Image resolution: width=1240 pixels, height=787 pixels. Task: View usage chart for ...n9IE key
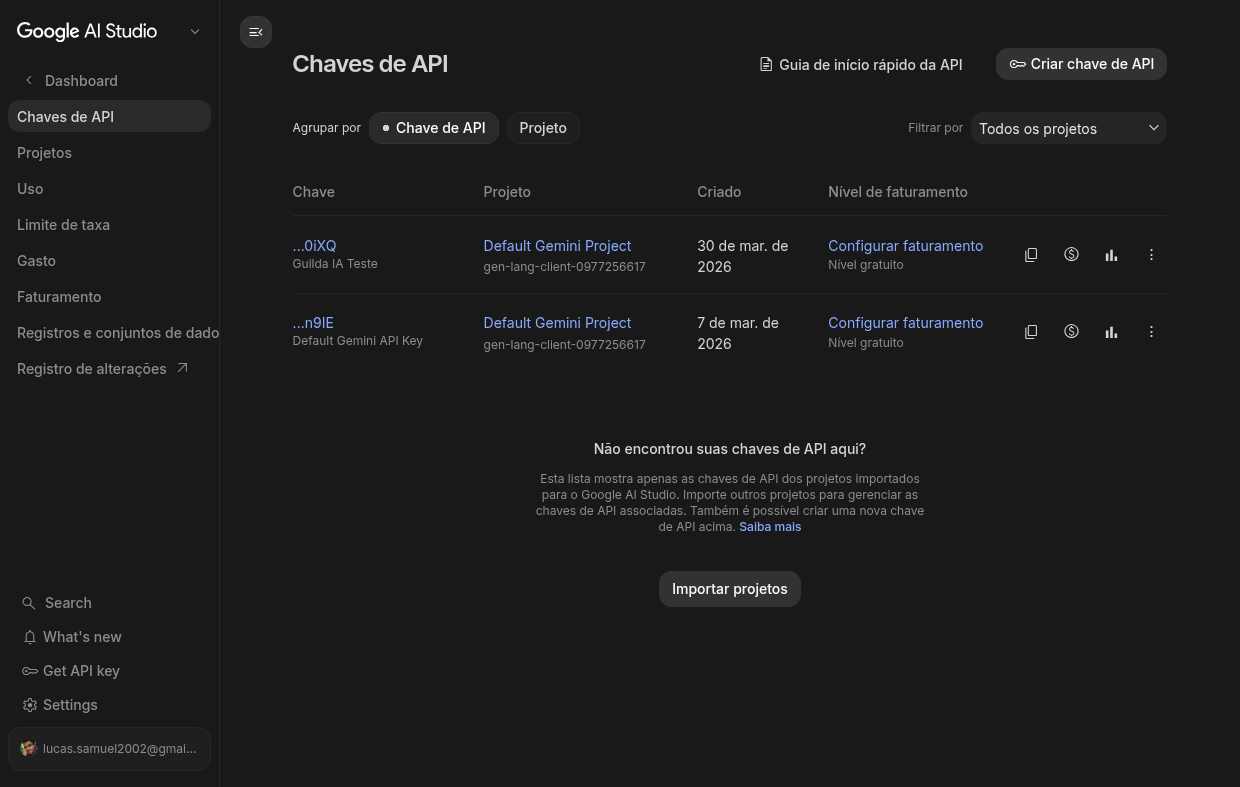click(1111, 332)
